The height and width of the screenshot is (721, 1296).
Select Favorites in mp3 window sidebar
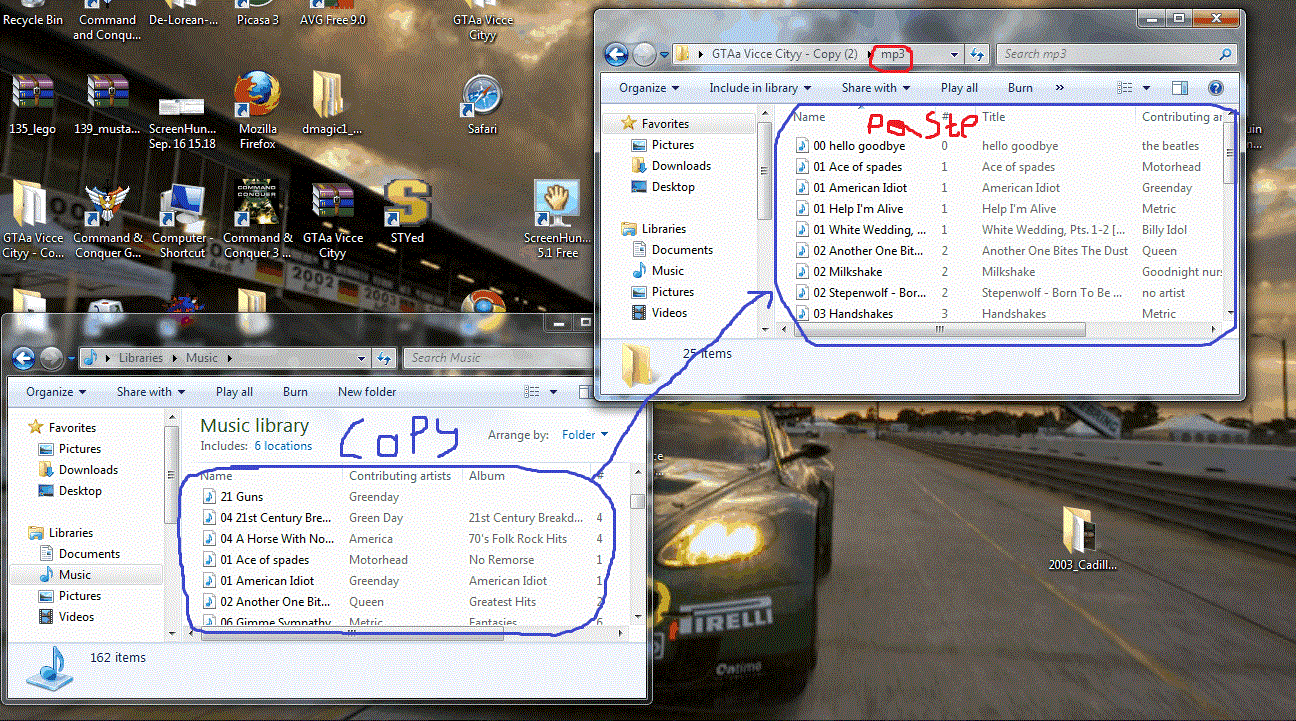[x=665, y=124]
